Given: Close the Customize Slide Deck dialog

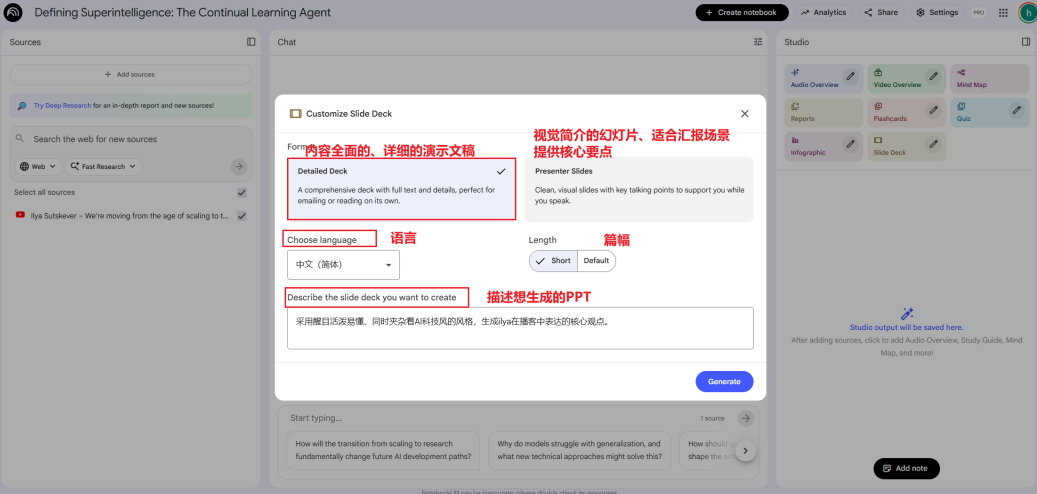Looking at the screenshot, I should tap(744, 114).
